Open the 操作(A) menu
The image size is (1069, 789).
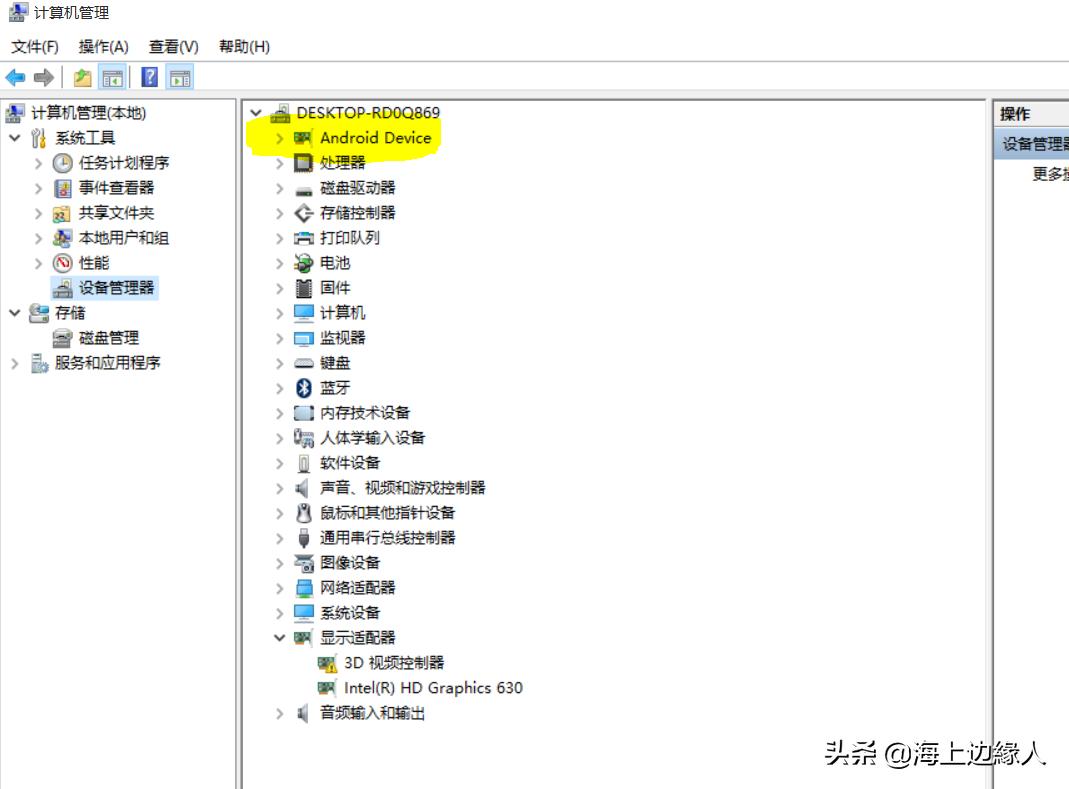coord(102,46)
